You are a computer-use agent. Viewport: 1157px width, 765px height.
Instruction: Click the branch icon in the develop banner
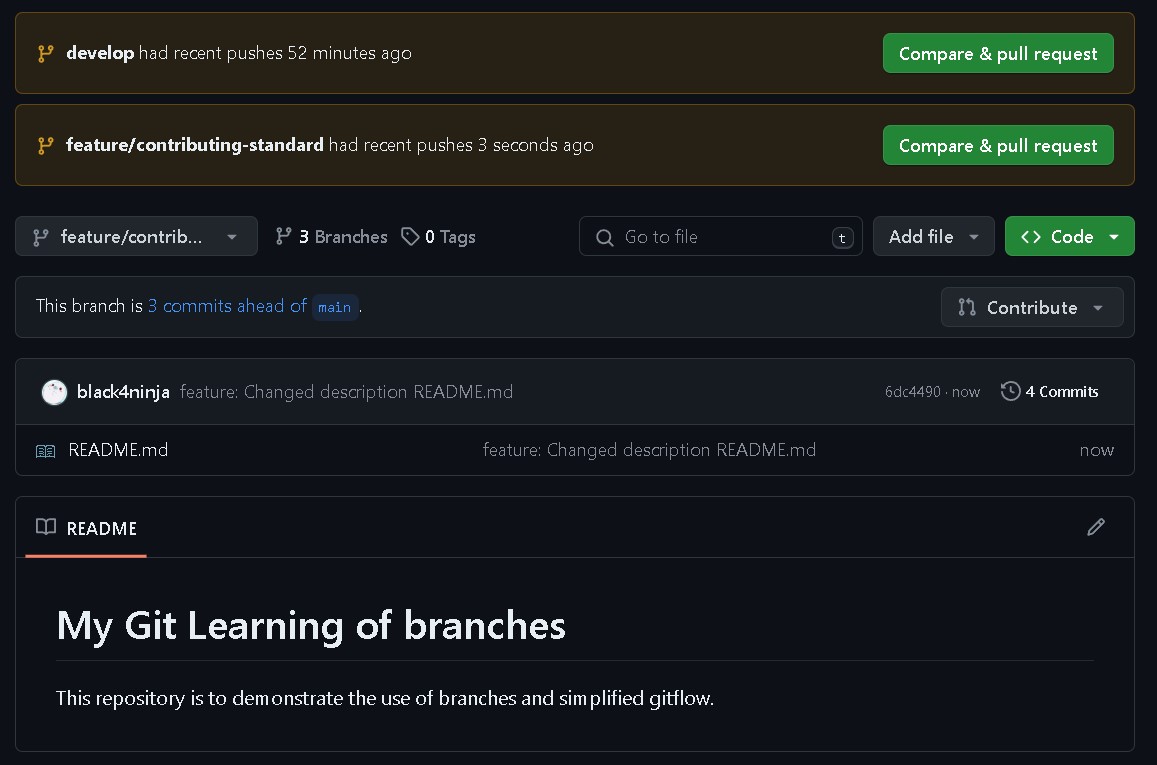coord(46,53)
